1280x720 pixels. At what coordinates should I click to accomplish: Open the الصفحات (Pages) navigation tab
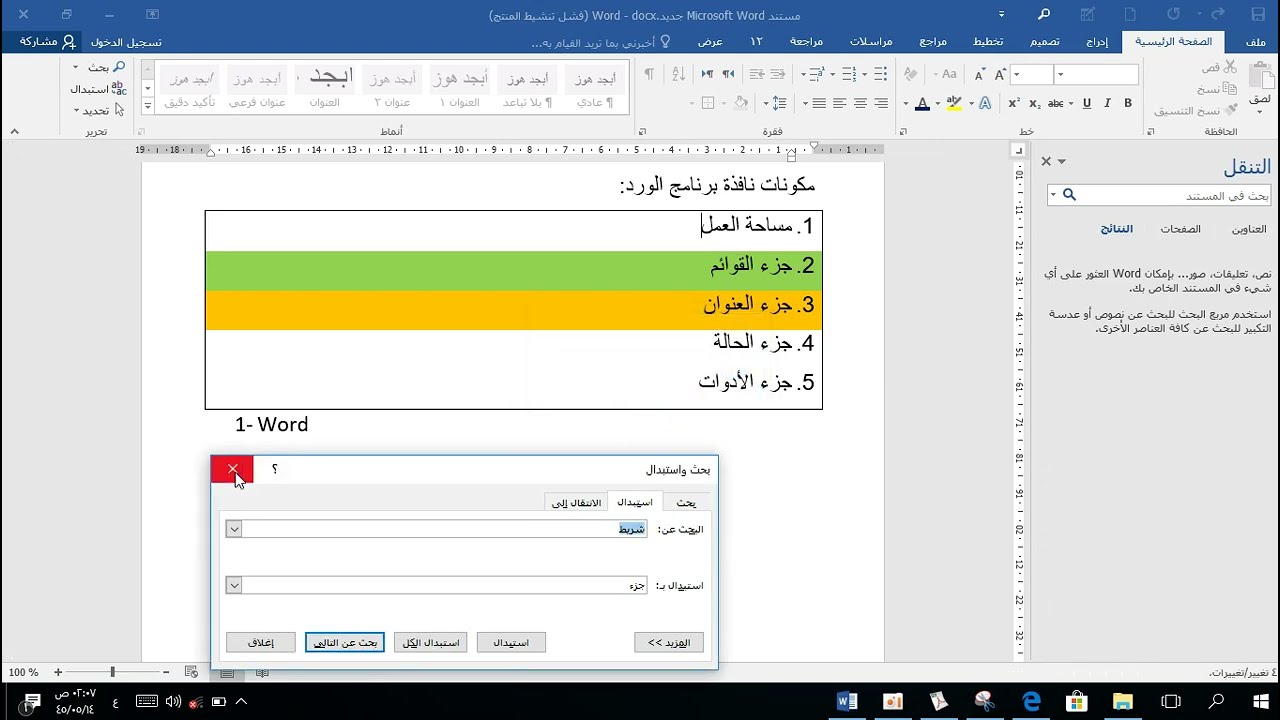pyautogui.click(x=1180, y=229)
